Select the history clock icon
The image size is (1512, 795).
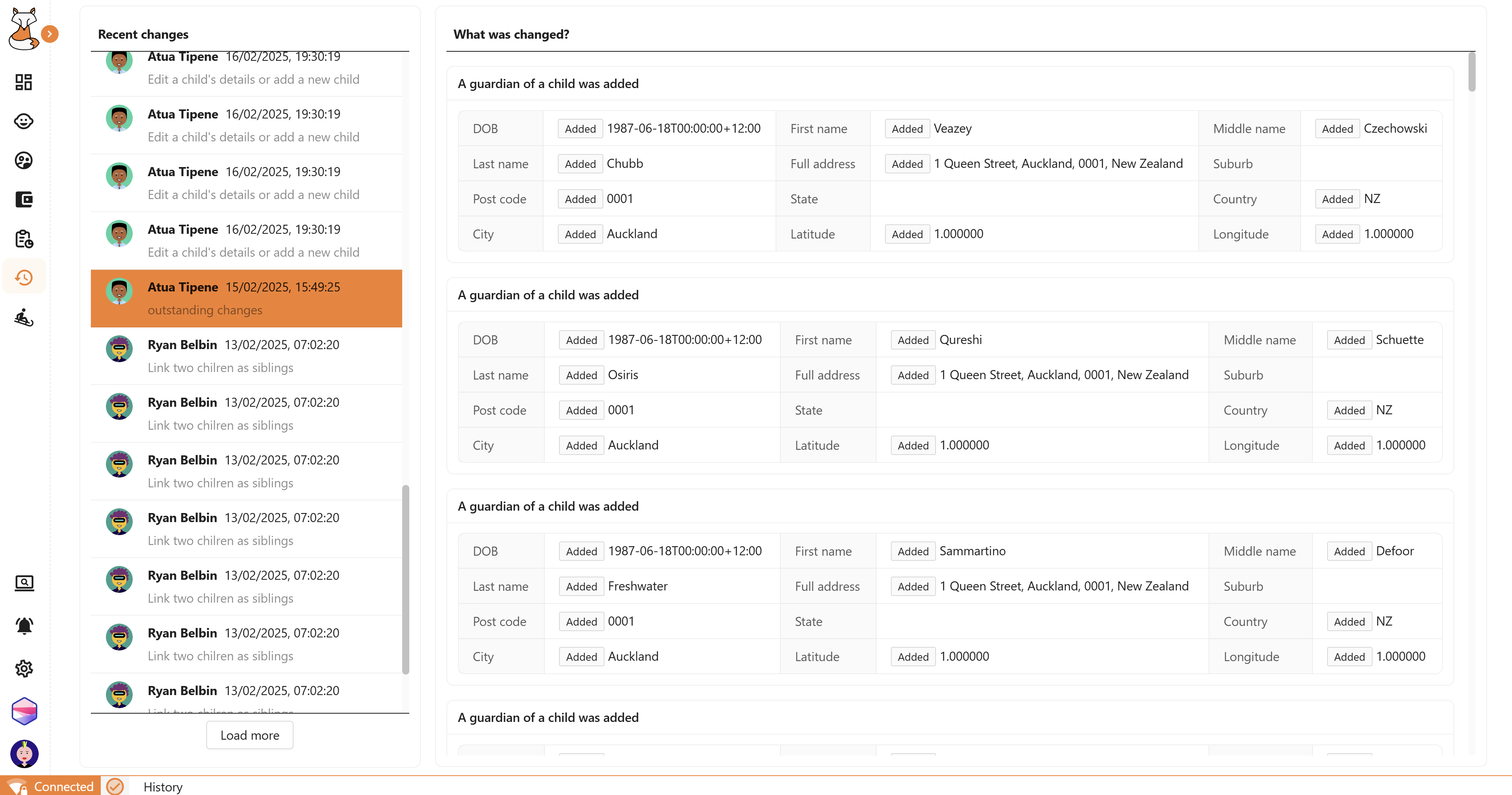coord(23,277)
